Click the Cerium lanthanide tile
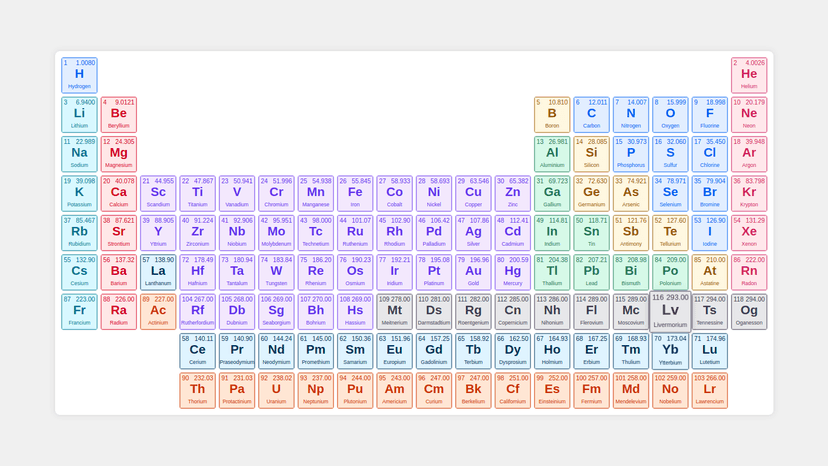Viewport: 828px width, 466px height. tap(197, 350)
